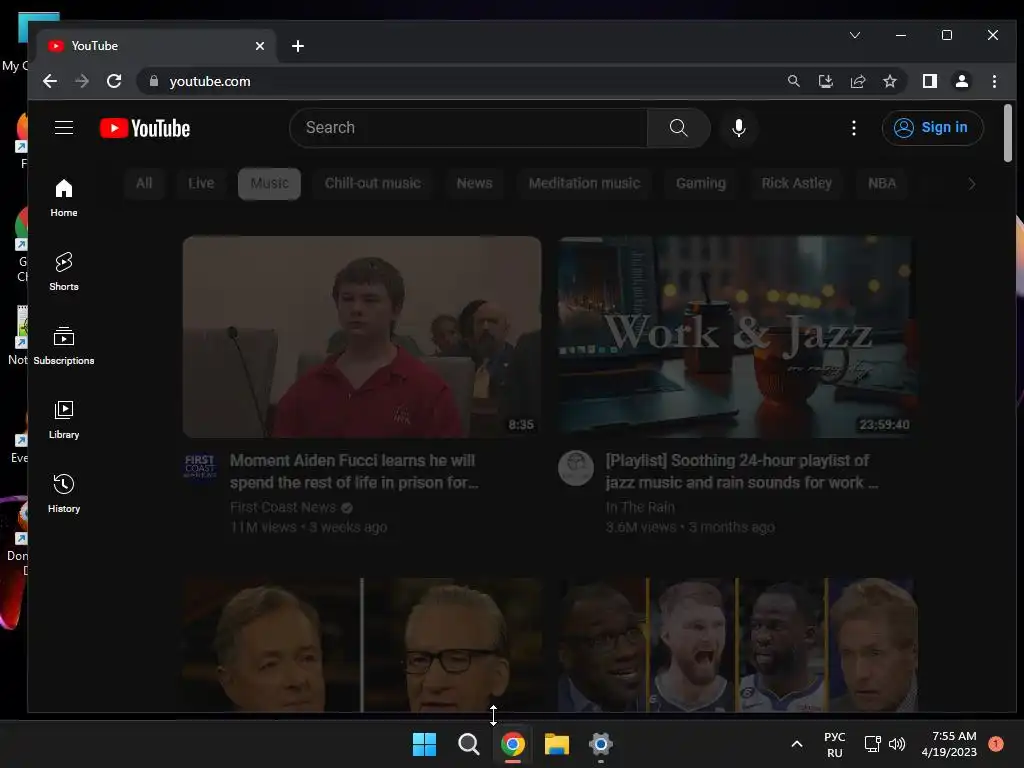This screenshot has width=1024, height=768.
Task: Open Moment Aiden Fucci video title
Action: (354, 472)
